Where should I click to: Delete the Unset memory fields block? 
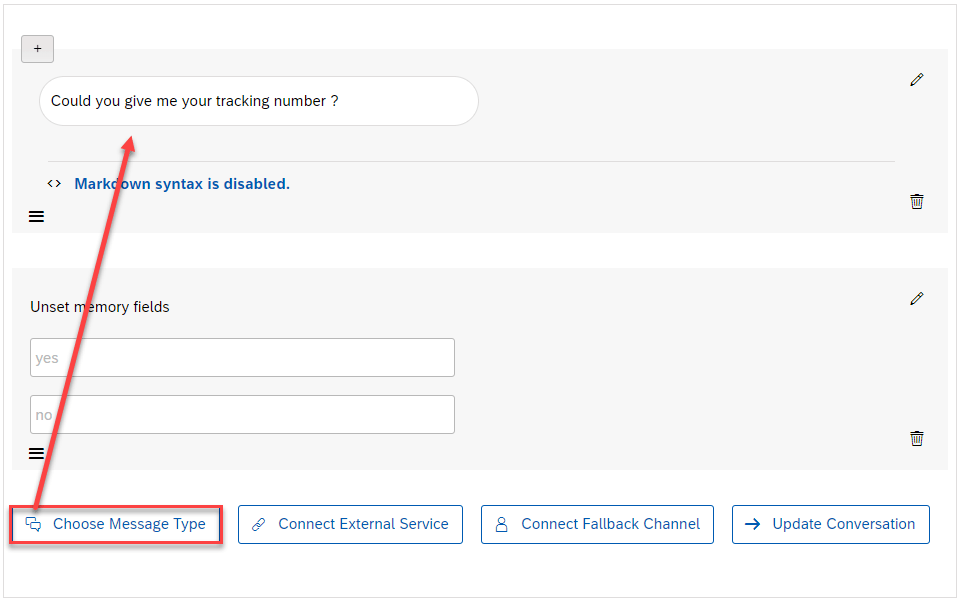tap(916, 438)
